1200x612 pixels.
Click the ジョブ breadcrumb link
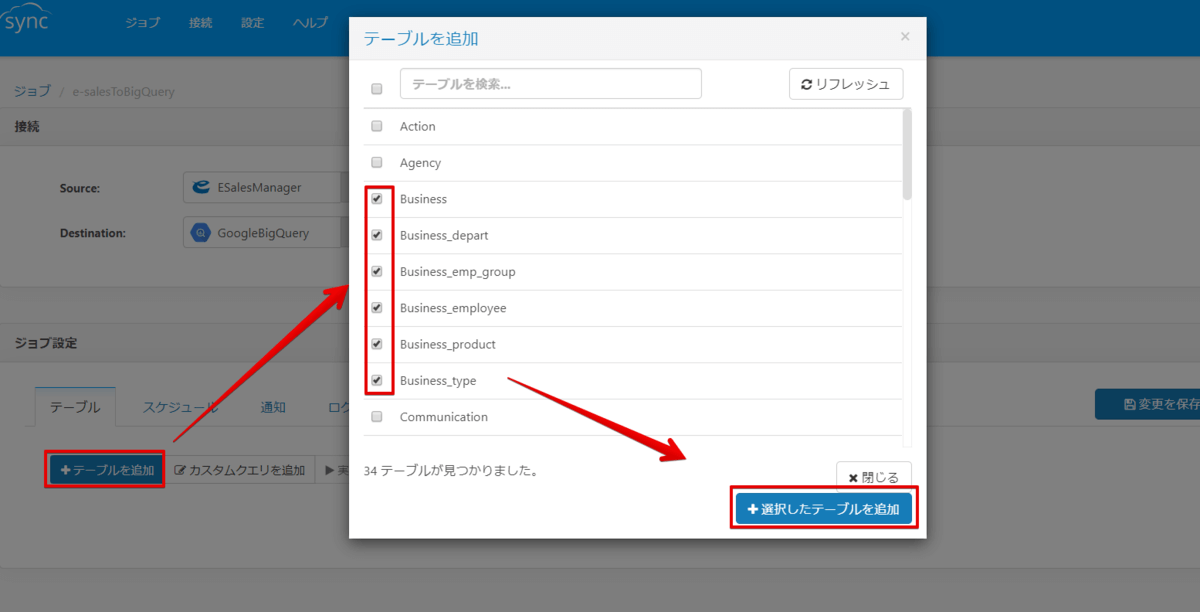coord(32,91)
